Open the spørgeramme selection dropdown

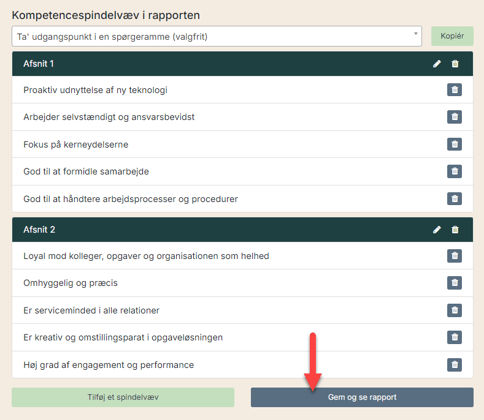(217, 36)
